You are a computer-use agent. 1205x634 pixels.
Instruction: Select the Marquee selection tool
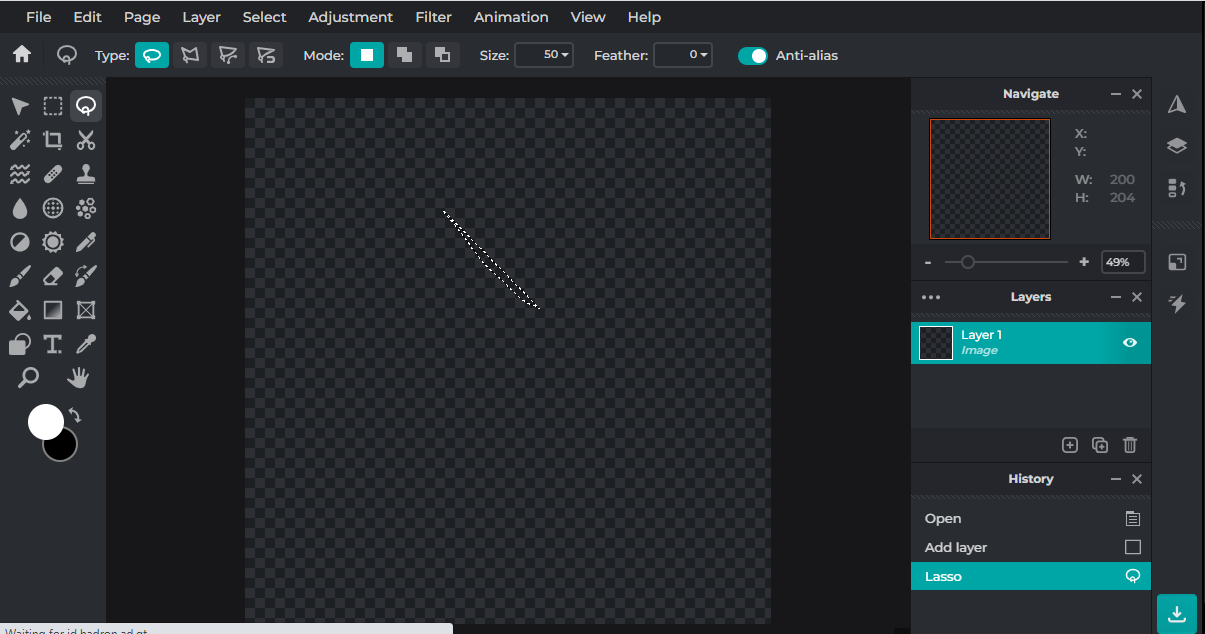[53, 107]
